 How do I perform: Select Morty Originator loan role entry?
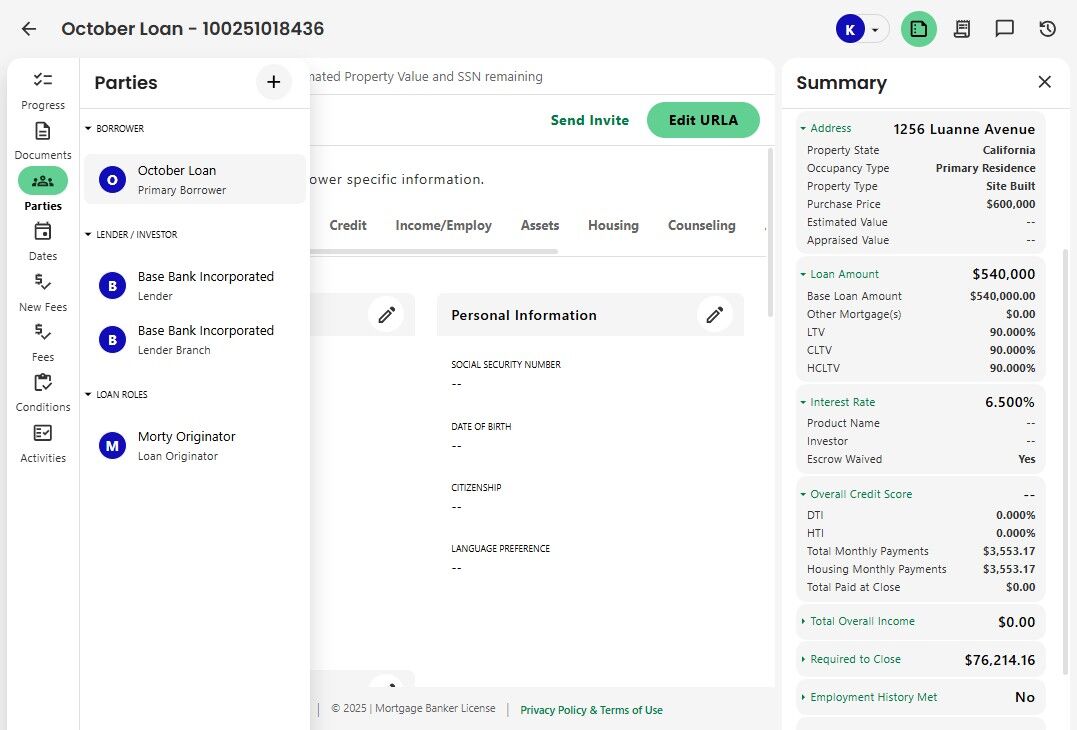pos(186,445)
